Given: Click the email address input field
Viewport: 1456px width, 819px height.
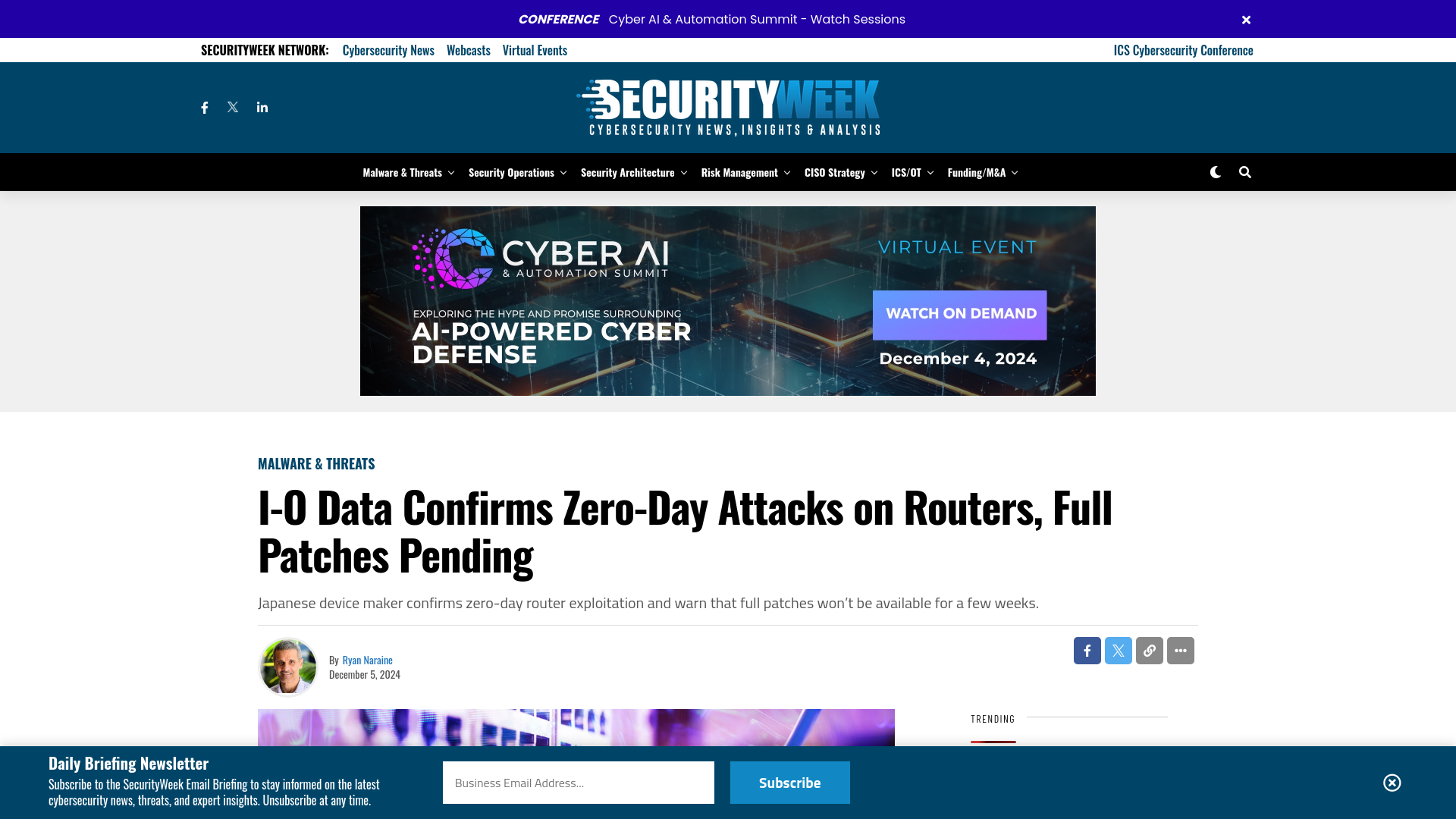Looking at the screenshot, I should point(578,782).
